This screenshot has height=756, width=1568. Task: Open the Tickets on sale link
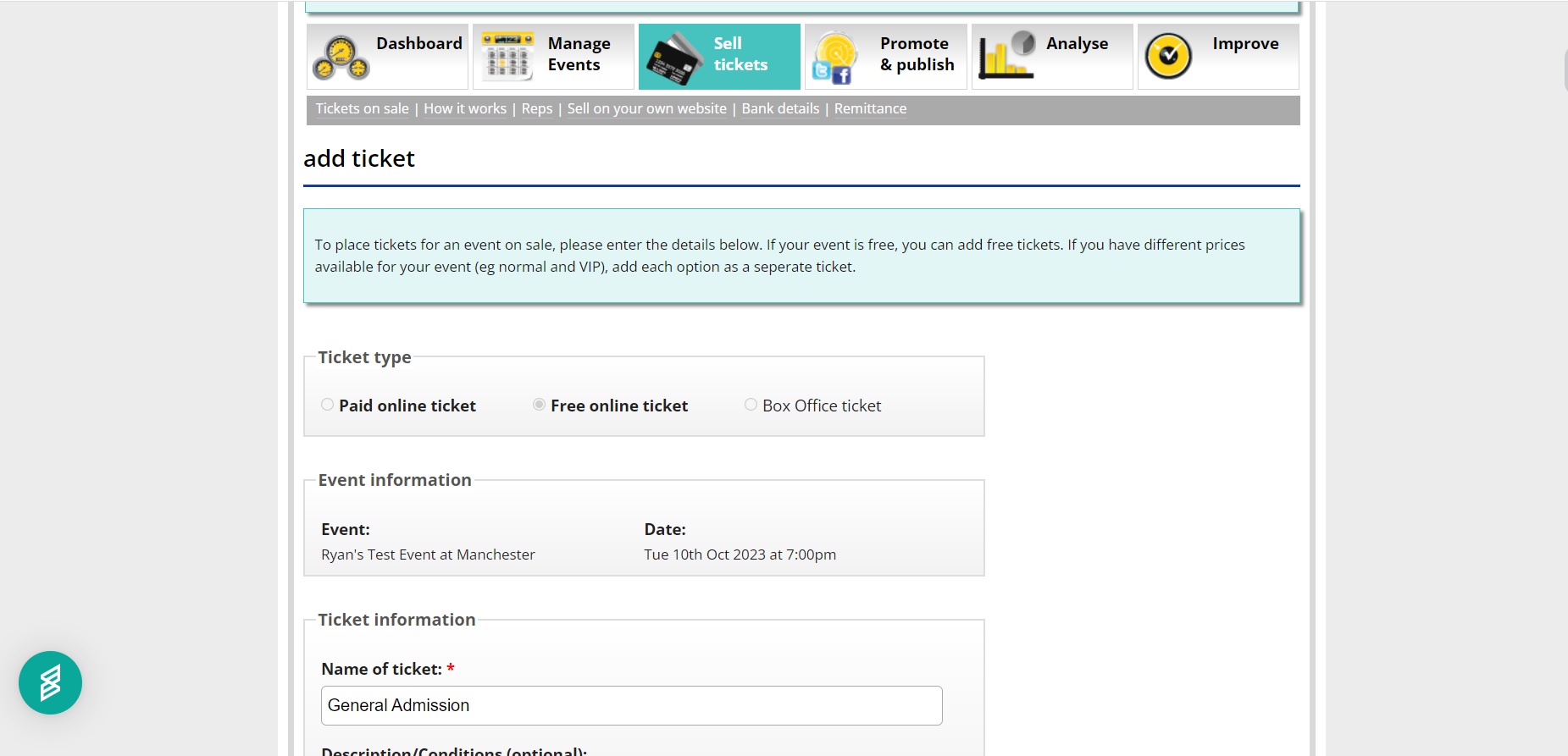tap(362, 108)
